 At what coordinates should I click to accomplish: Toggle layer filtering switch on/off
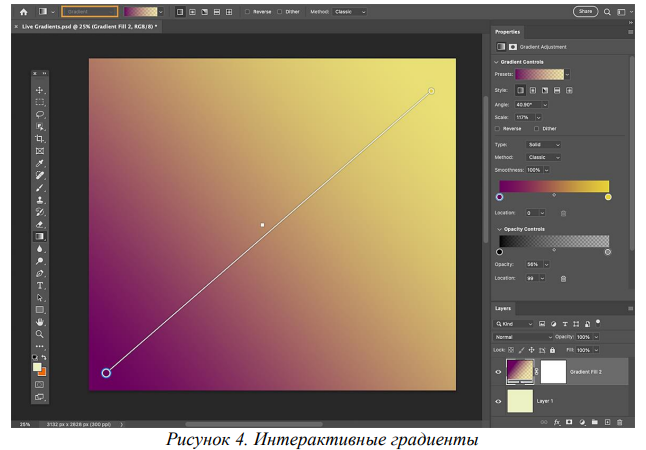(598, 323)
